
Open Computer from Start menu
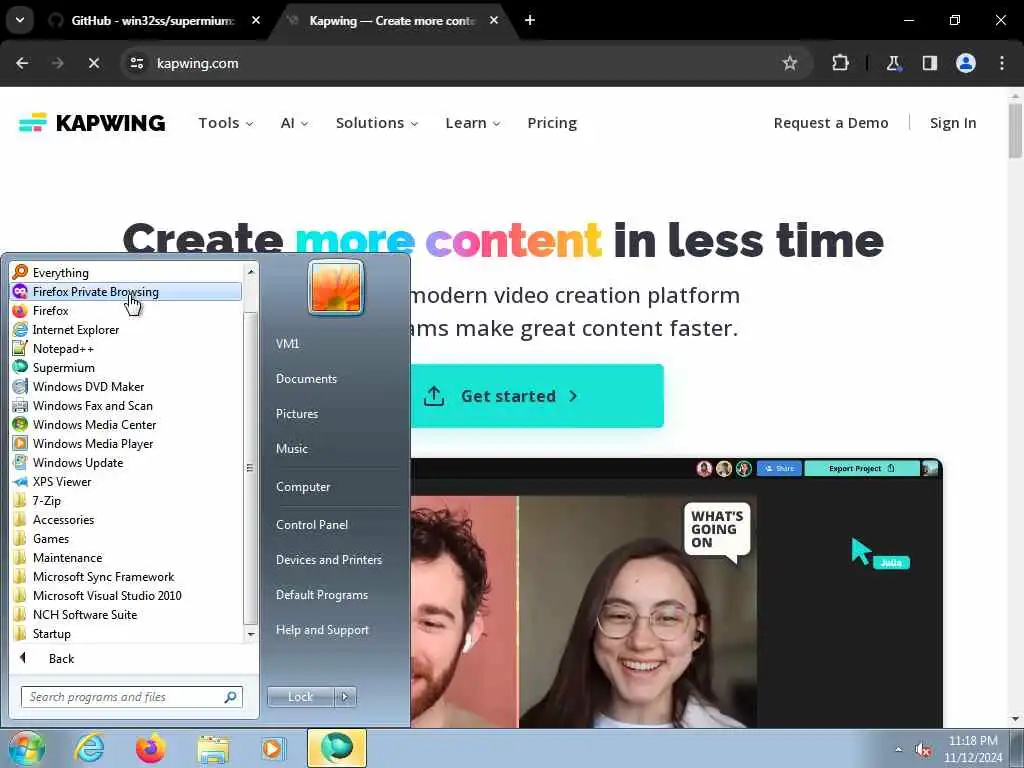[303, 487]
